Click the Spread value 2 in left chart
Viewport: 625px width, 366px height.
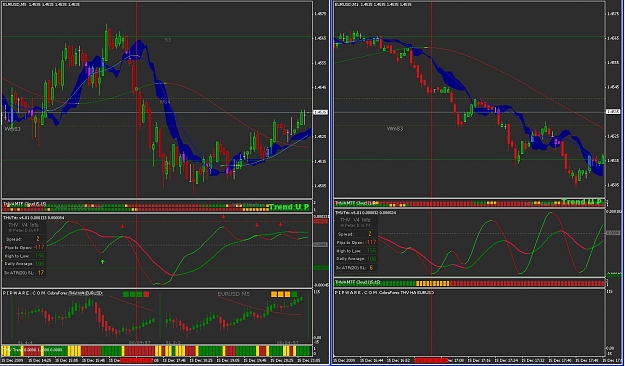tap(38, 239)
